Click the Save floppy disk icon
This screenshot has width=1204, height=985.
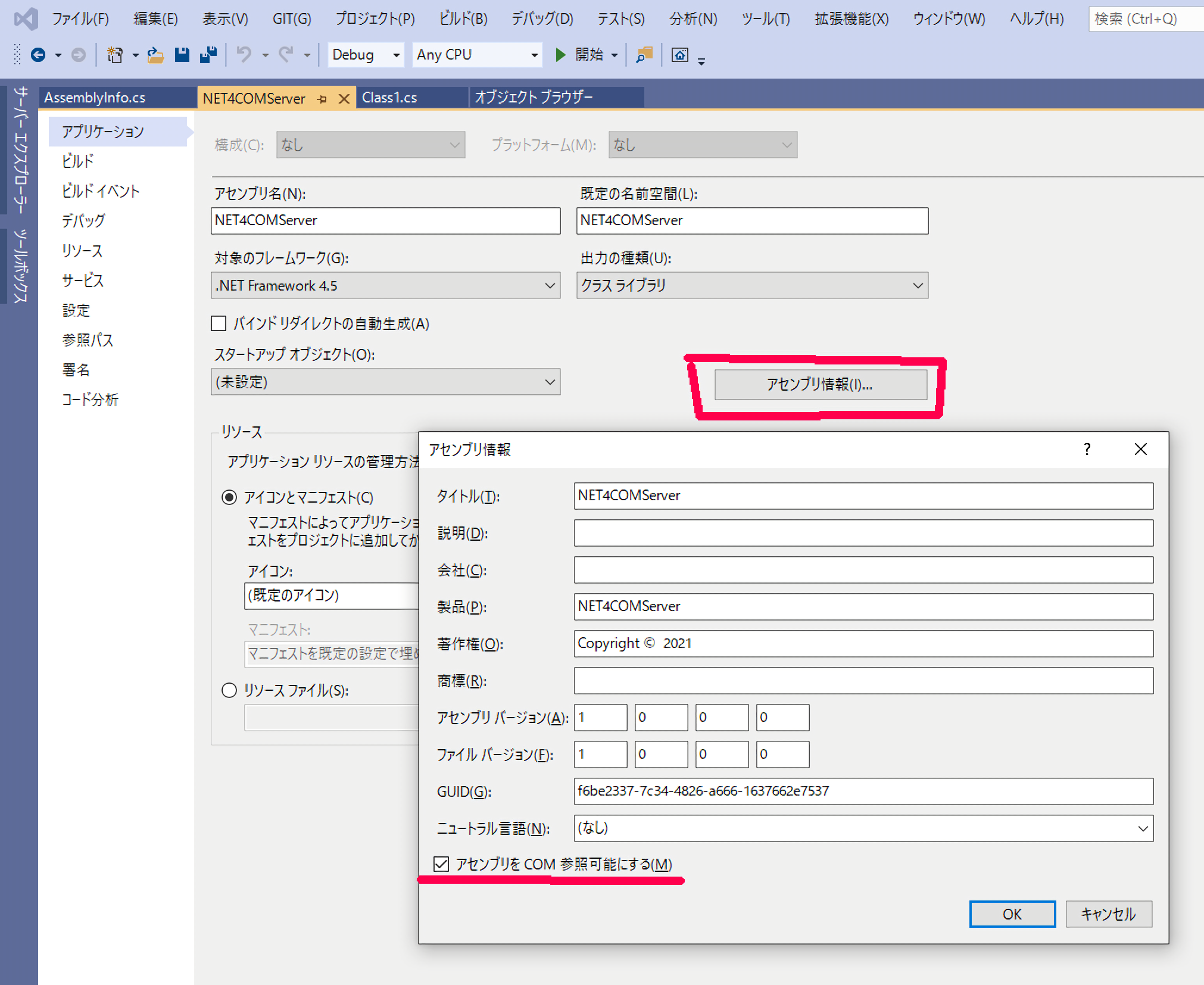pos(182,55)
